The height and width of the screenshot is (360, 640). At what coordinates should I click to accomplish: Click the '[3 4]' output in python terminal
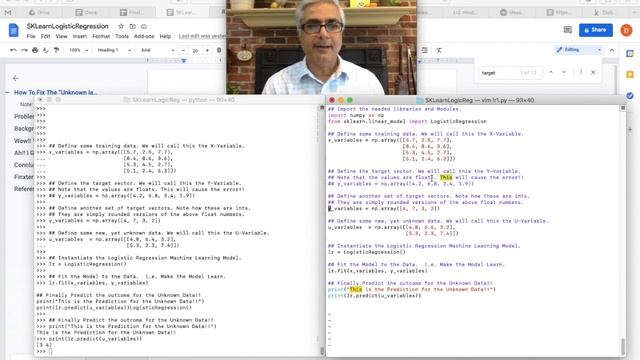point(44,345)
